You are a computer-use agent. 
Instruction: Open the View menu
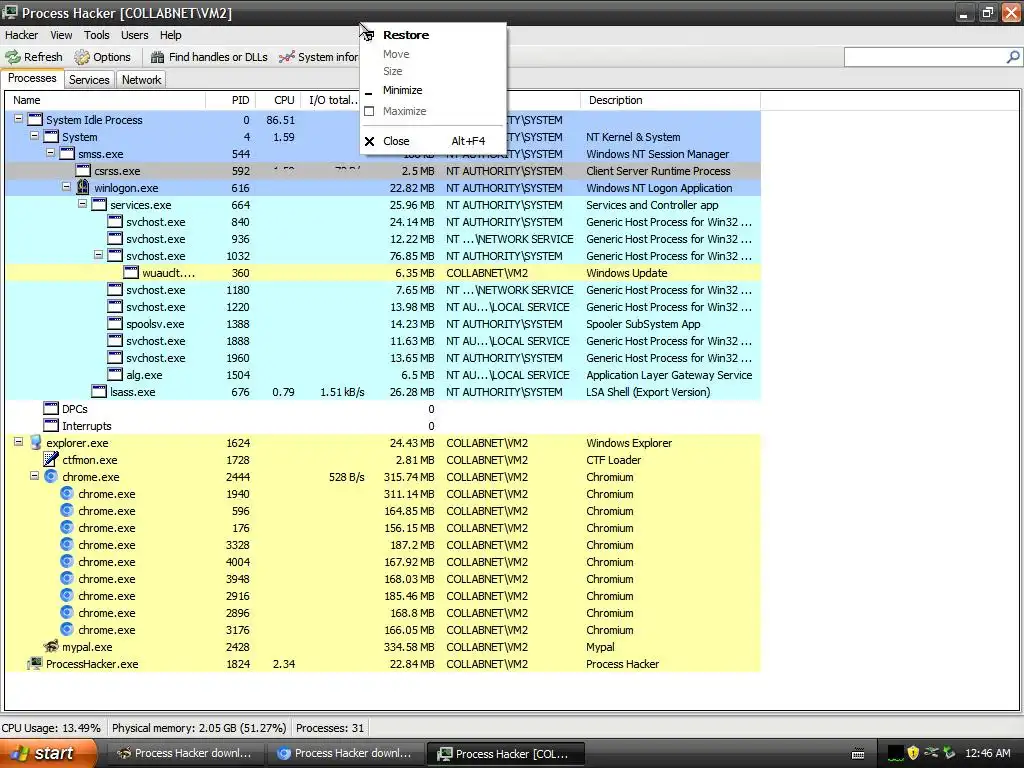(61, 35)
